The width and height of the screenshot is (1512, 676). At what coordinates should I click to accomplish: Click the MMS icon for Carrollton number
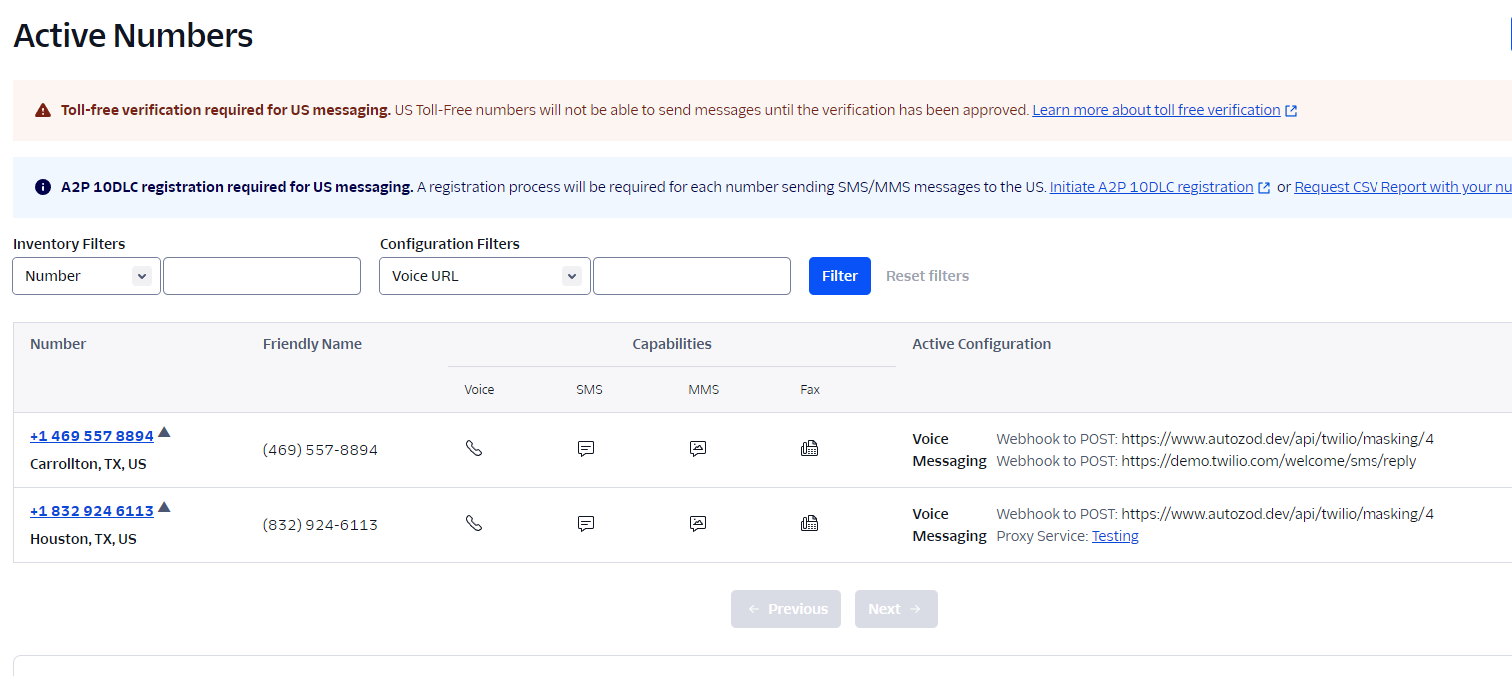(x=698, y=449)
